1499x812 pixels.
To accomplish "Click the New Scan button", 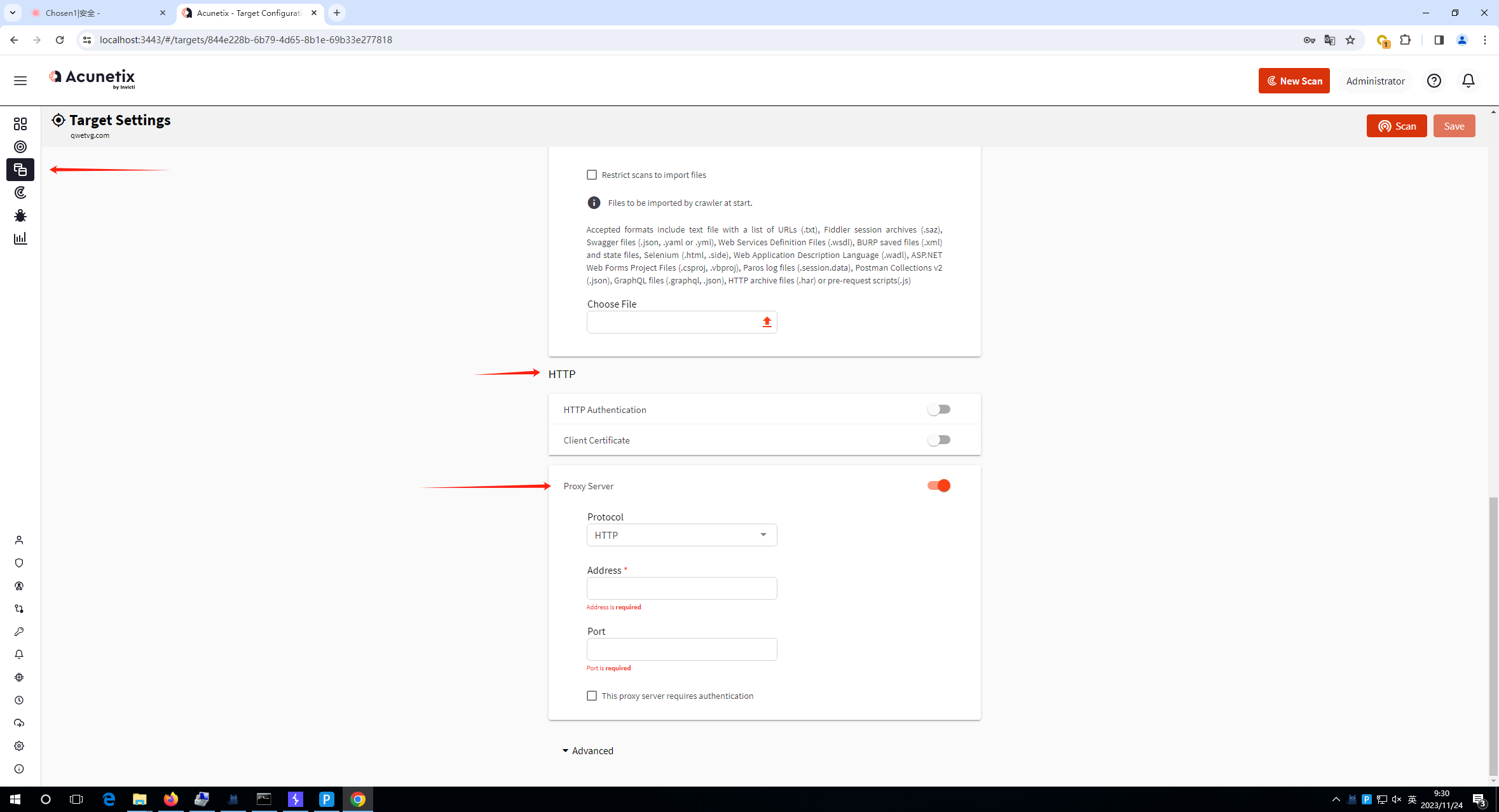I will click(x=1294, y=81).
